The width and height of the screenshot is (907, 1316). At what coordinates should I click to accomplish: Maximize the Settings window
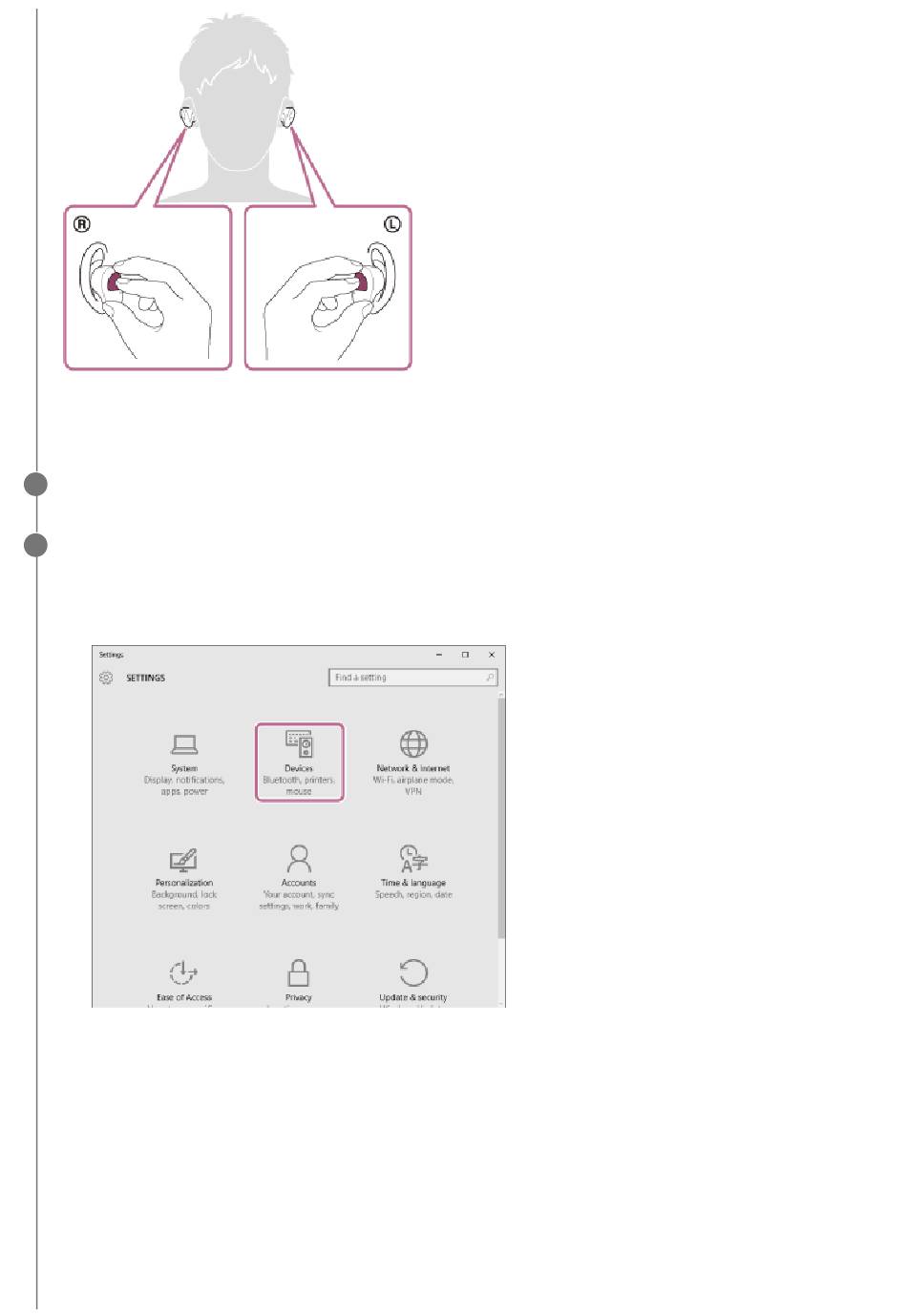coord(466,655)
